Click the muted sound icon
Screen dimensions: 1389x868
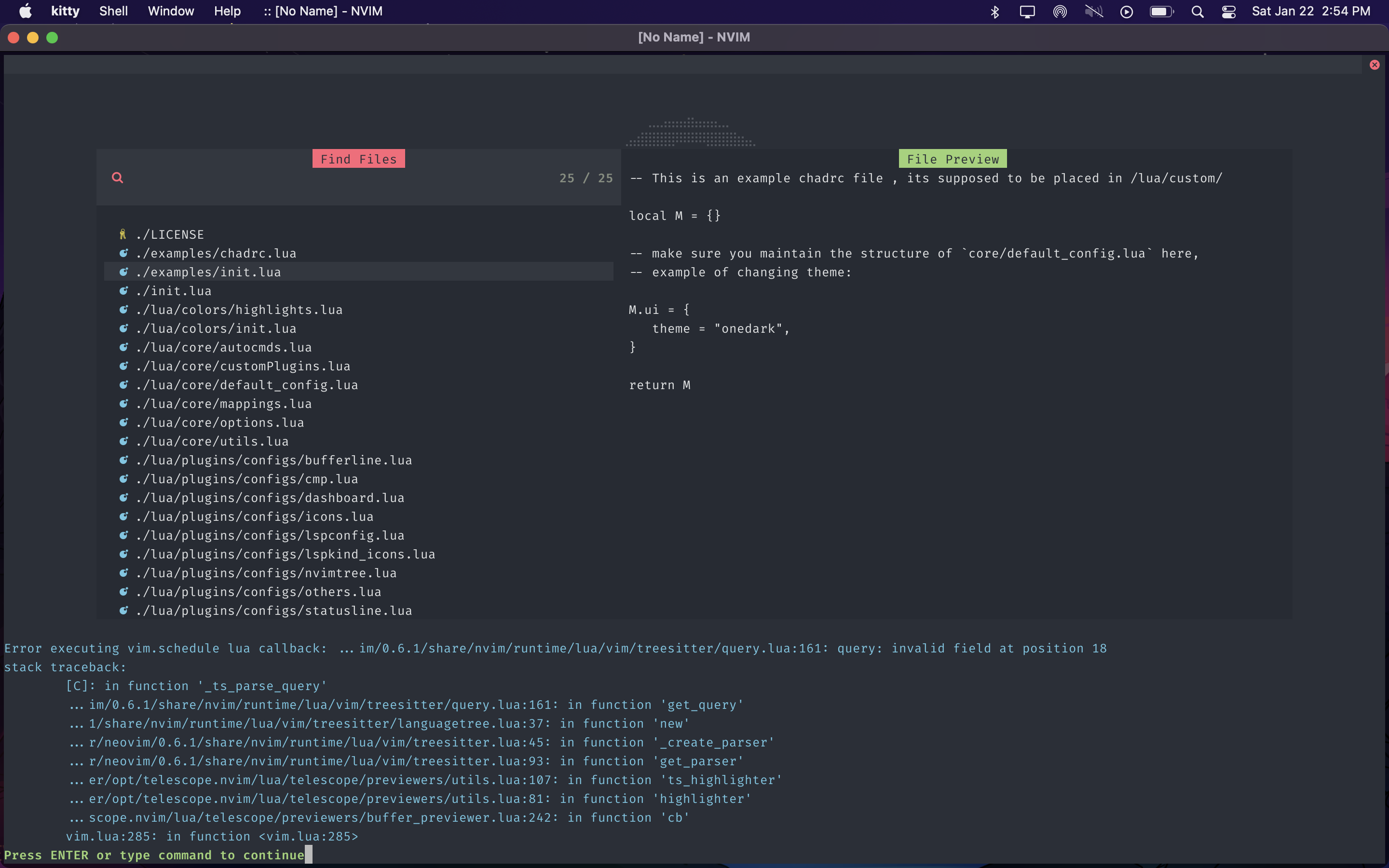pyautogui.click(x=1093, y=12)
